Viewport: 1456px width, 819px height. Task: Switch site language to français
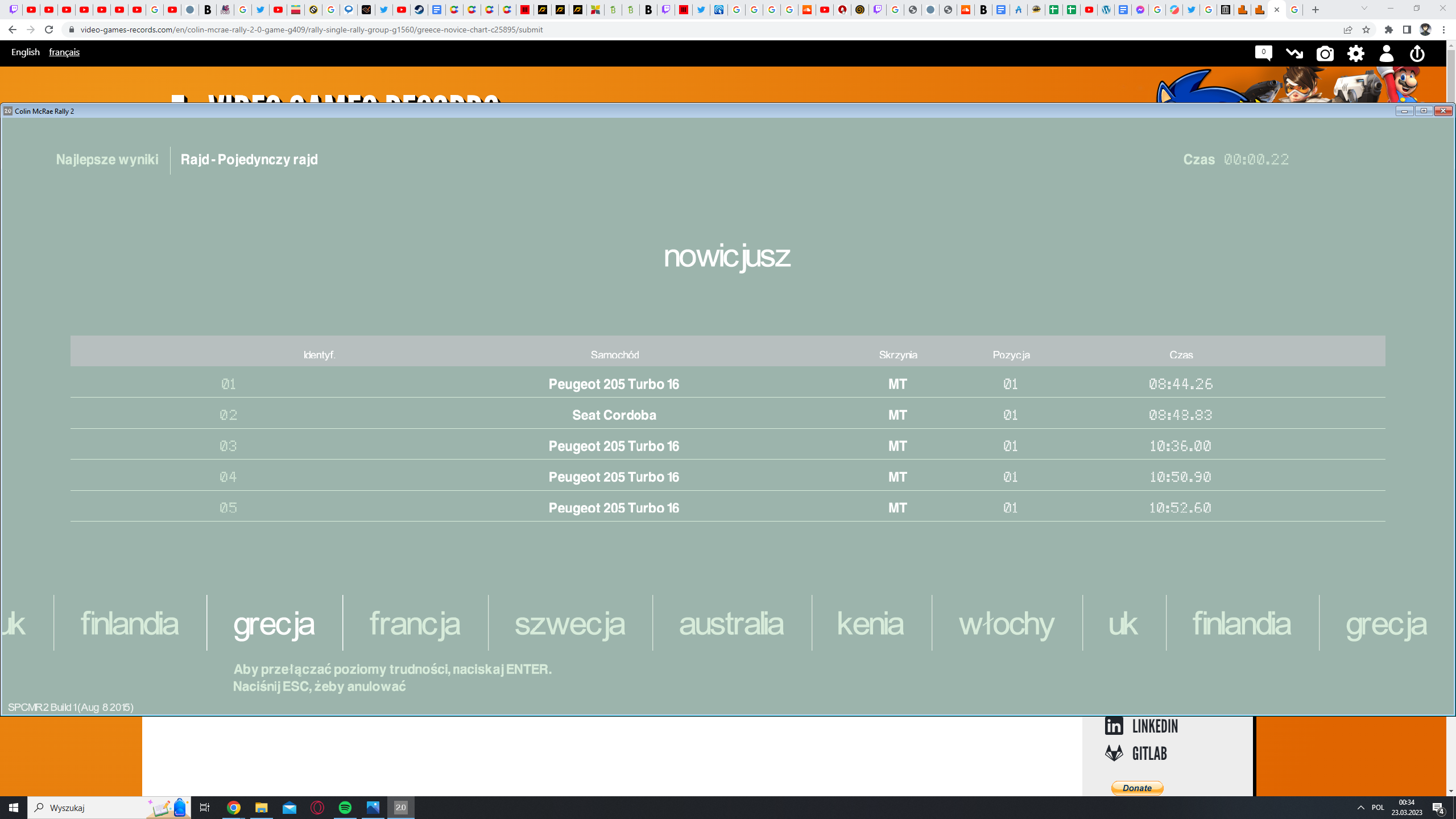click(64, 52)
